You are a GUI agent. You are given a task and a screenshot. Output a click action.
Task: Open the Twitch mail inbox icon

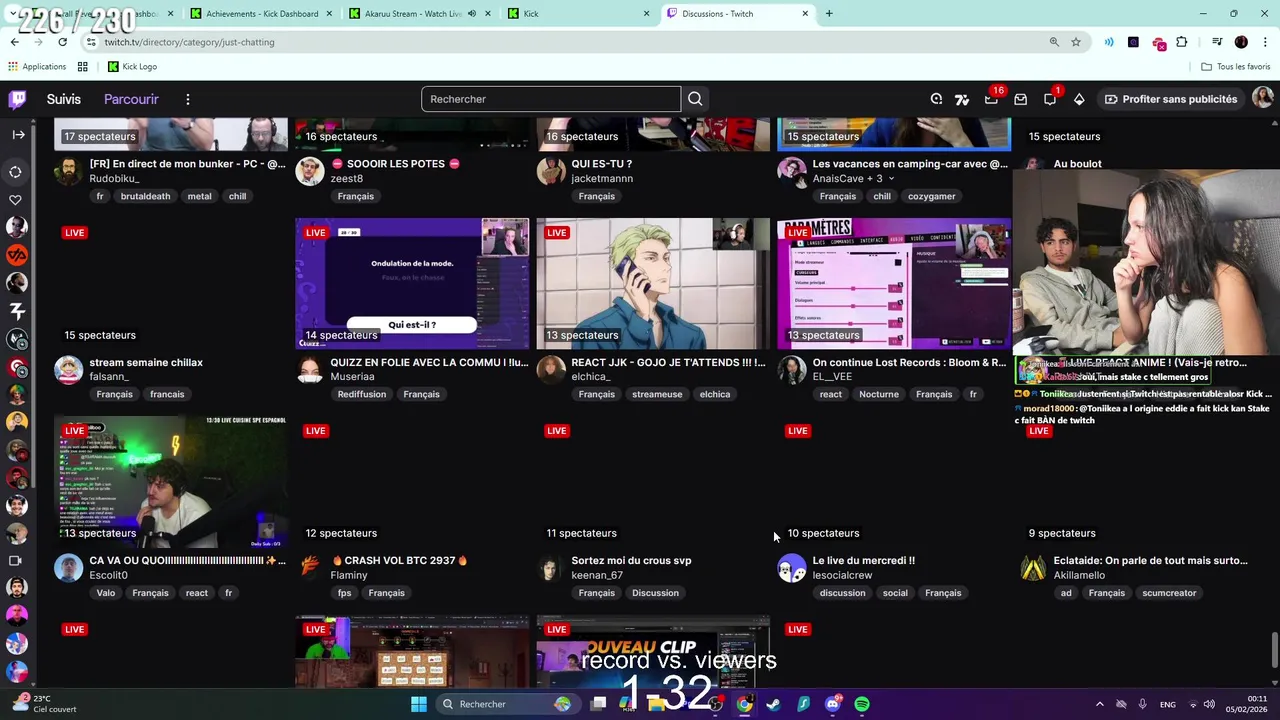(x=1020, y=99)
